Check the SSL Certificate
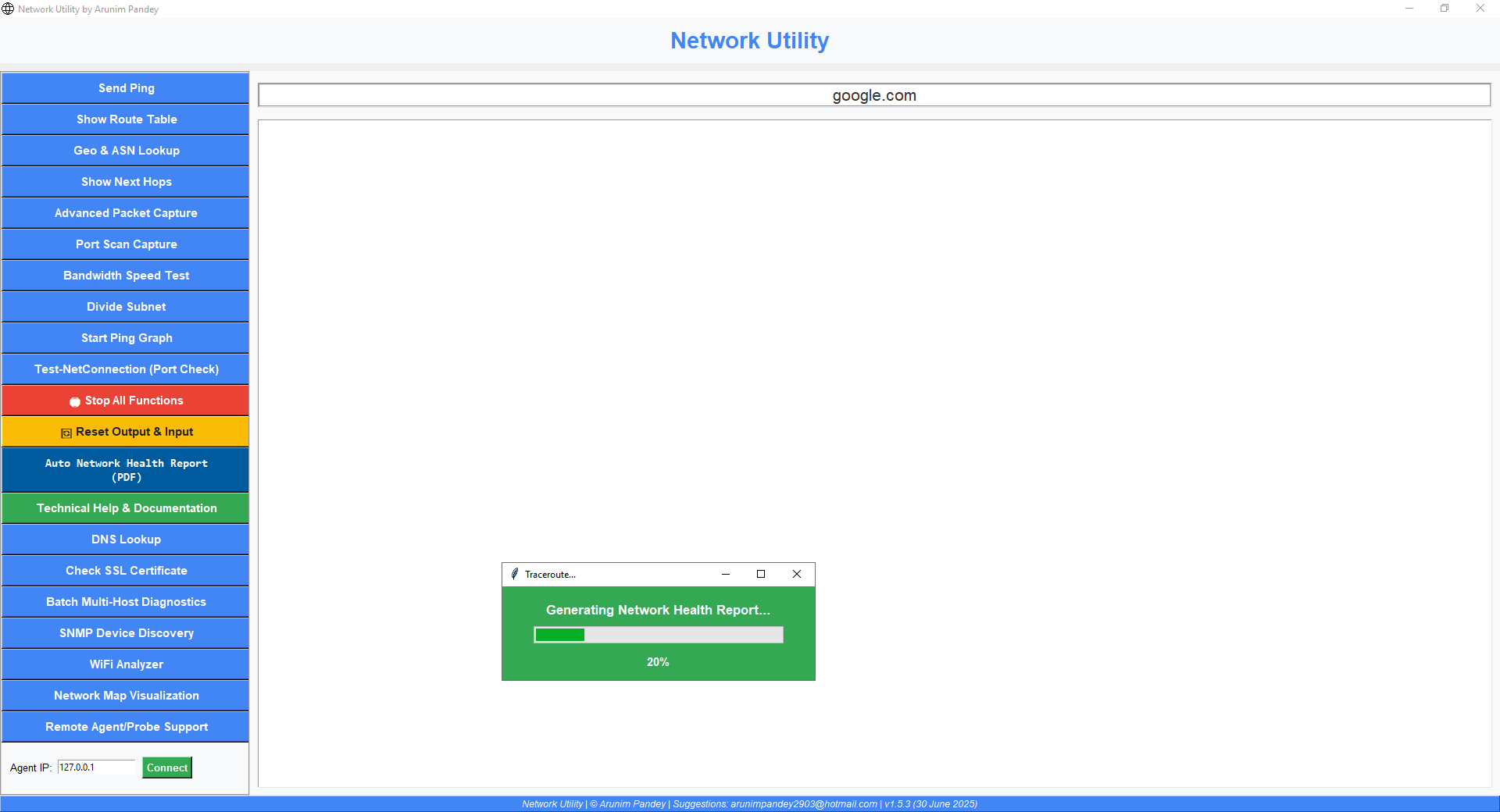The width and height of the screenshot is (1500, 812). (125, 570)
